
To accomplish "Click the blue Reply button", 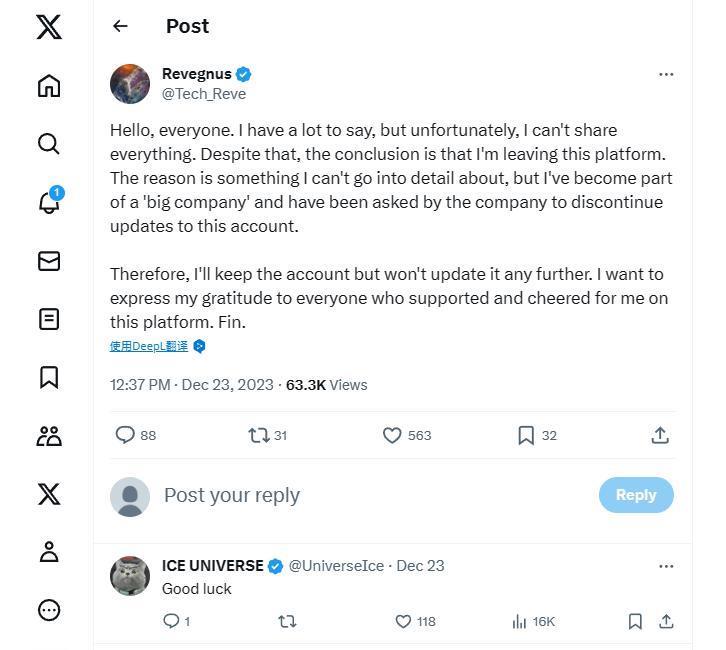I will pyautogui.click(x=635, y=495).
